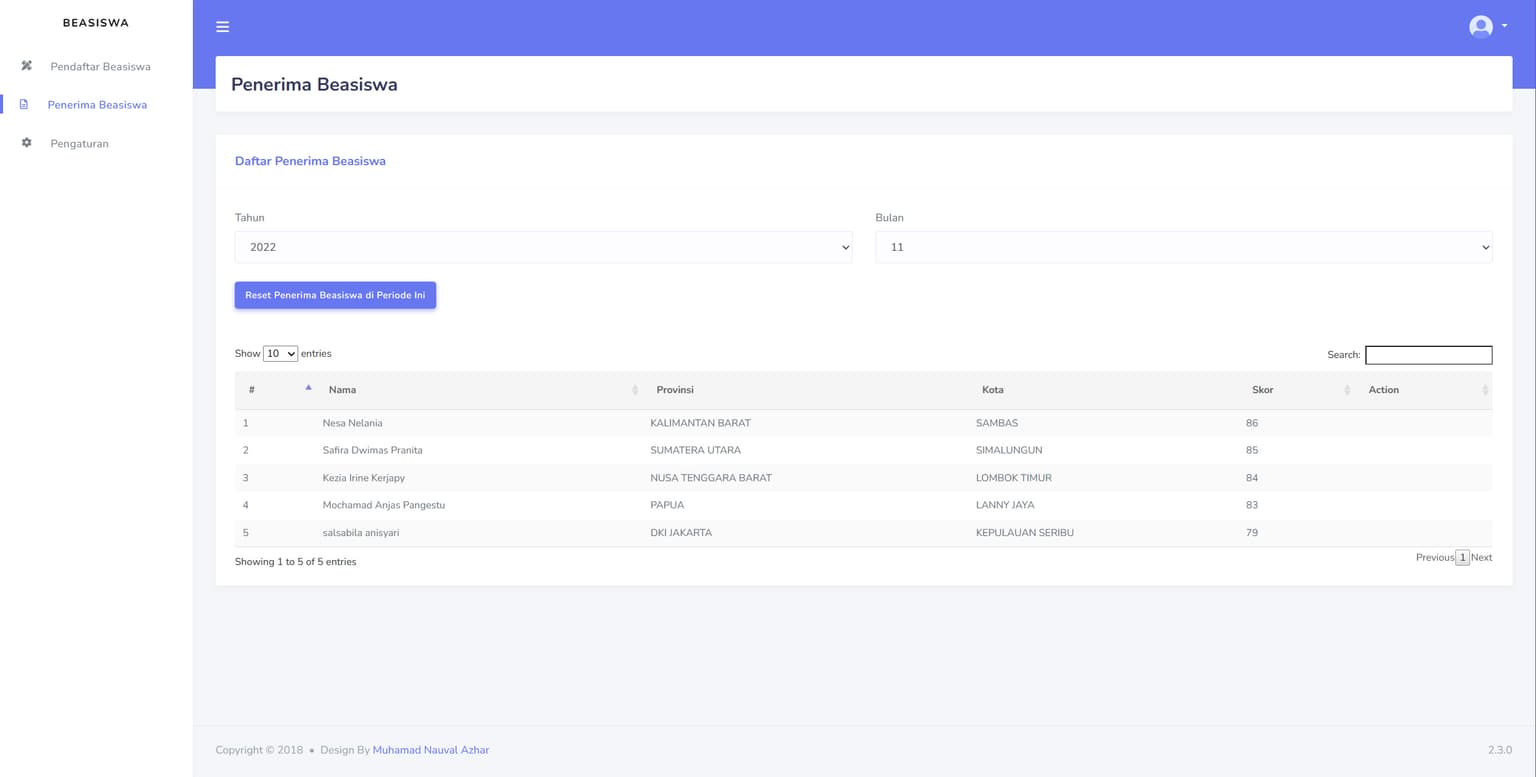
Task: Expand the Show entries count dropdown
Action: click(x=280, y=354)
